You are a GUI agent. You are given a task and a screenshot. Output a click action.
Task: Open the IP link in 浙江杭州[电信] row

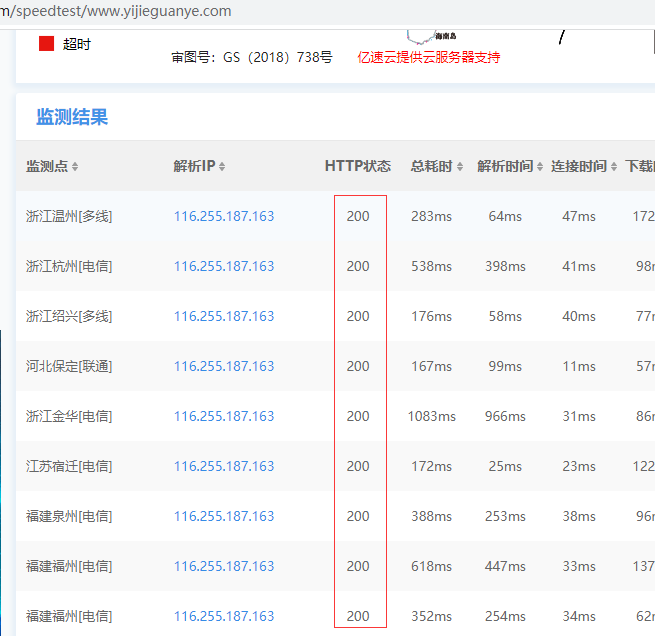click(x=224, y=266)
